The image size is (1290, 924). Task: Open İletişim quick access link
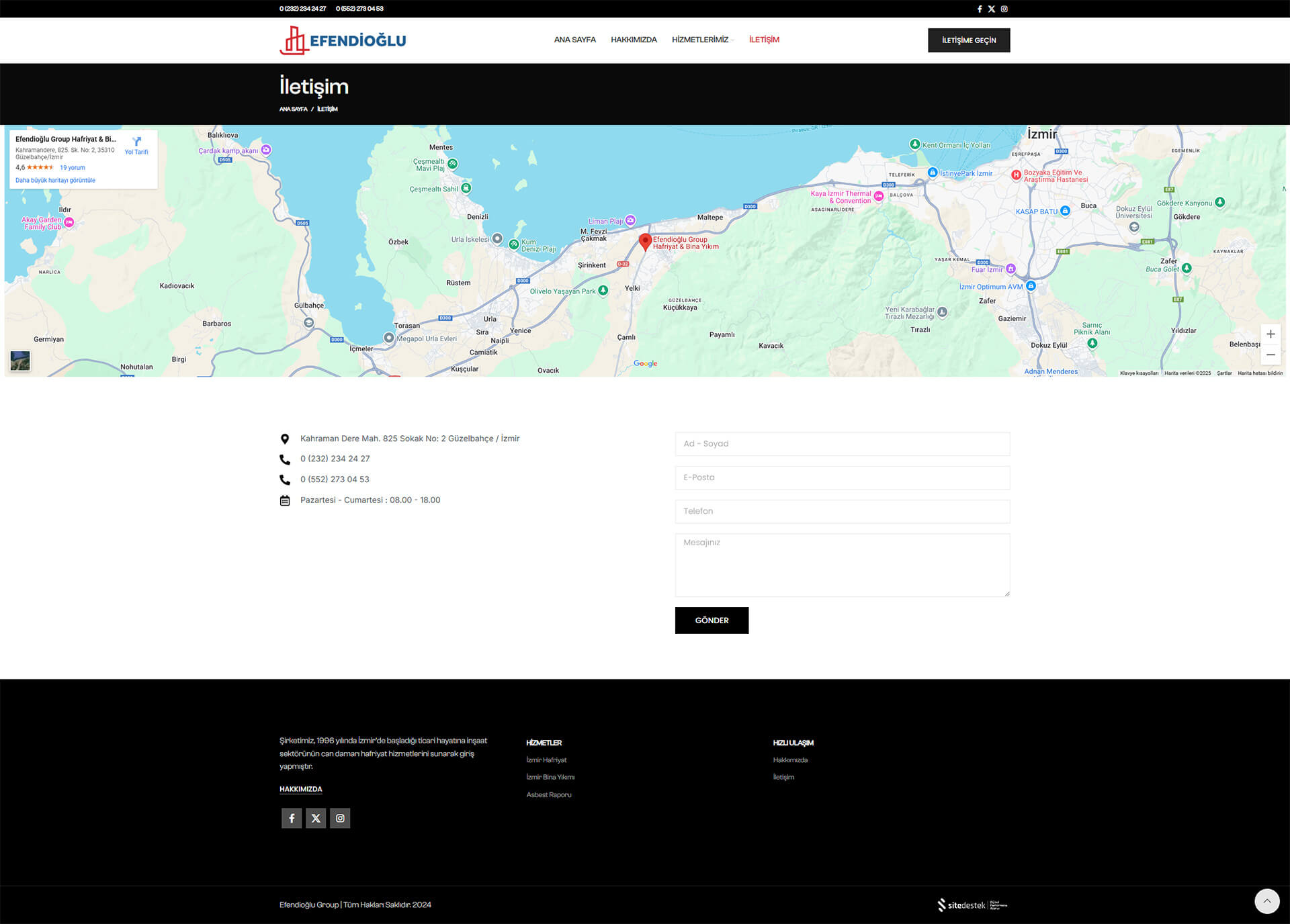[x=783, y=777]
